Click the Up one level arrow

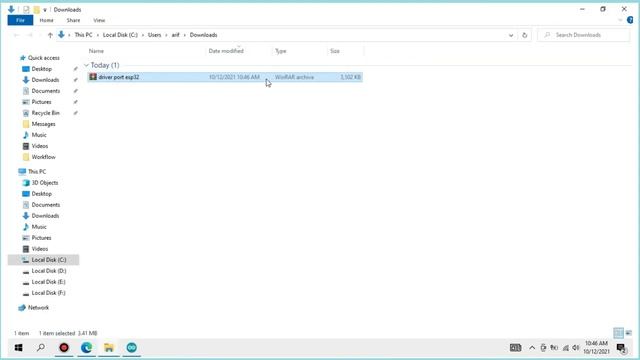click(x=50, y=35)
